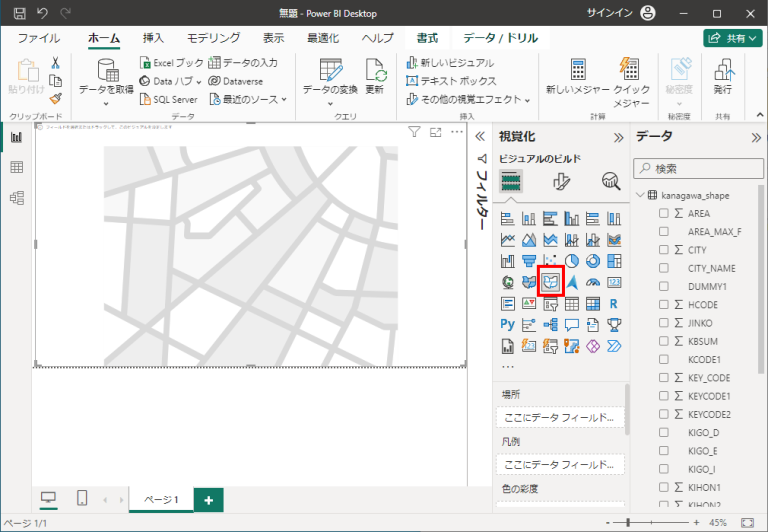
Task: Switch to the 書式 ribbon tab
Action: click(x=427, y=38)
